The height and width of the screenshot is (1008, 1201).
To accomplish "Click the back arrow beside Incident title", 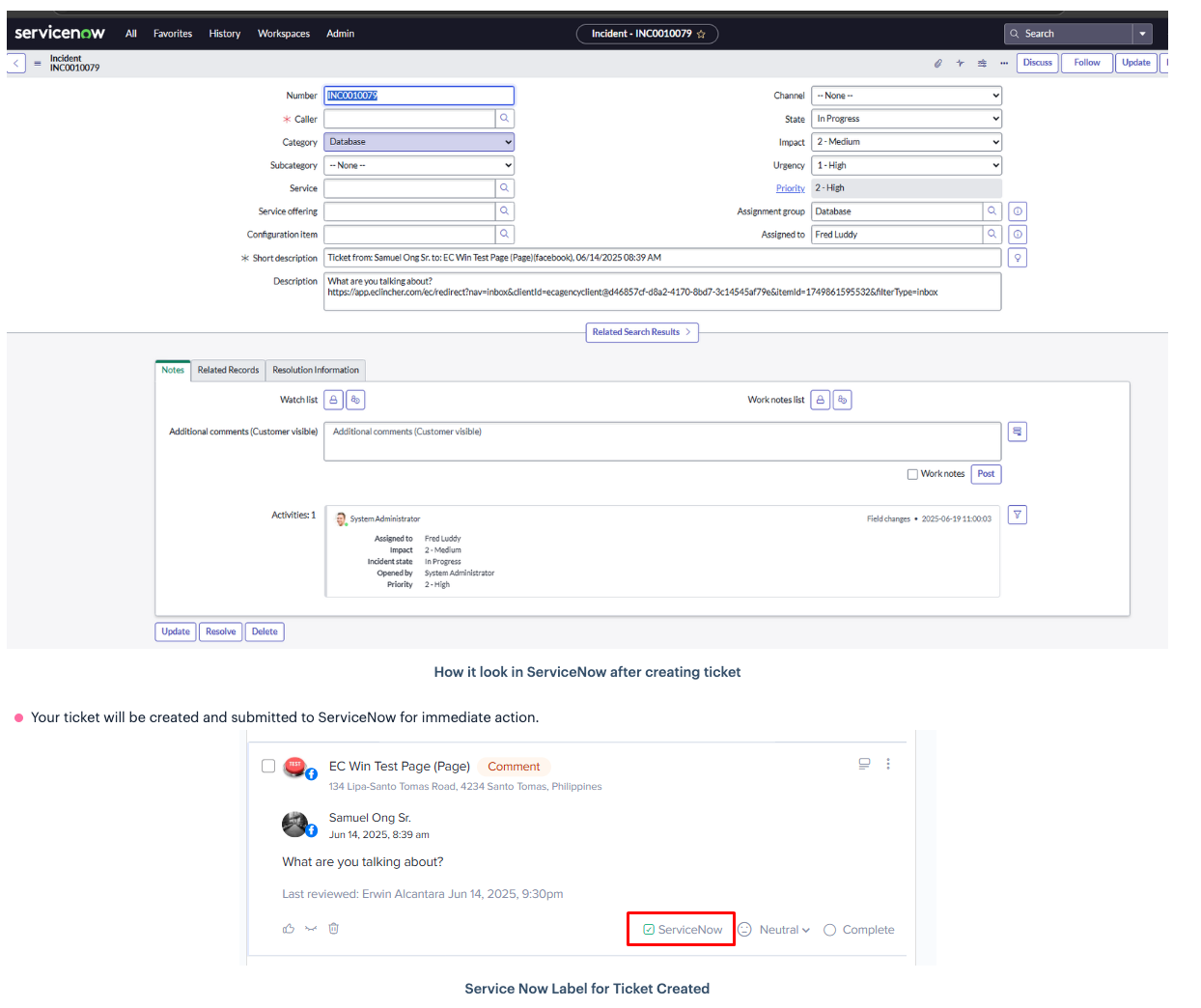I will (x=16, y=63).
